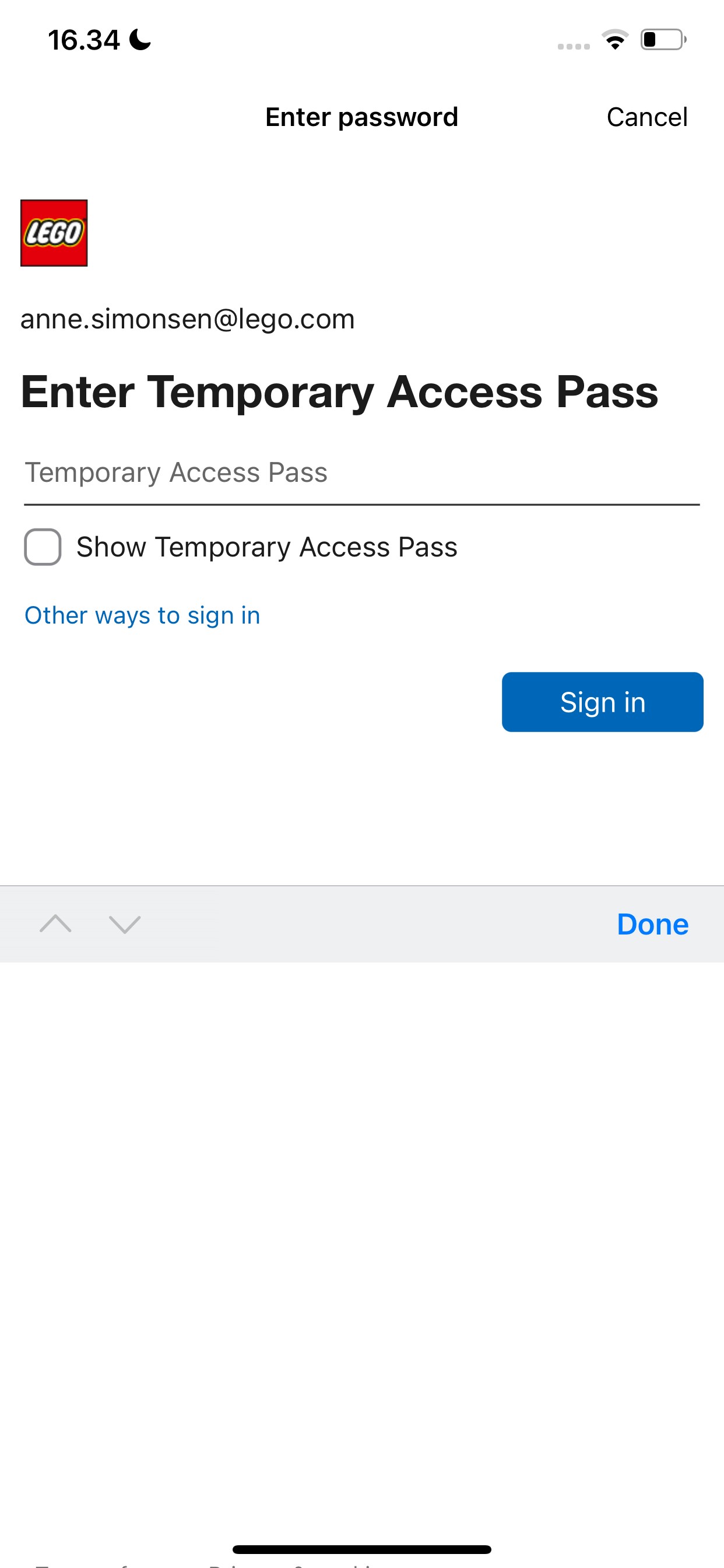Screen dimensions: 724x1568
Task: Tap the iOS home indicator bar
Action: [362, 1549]
